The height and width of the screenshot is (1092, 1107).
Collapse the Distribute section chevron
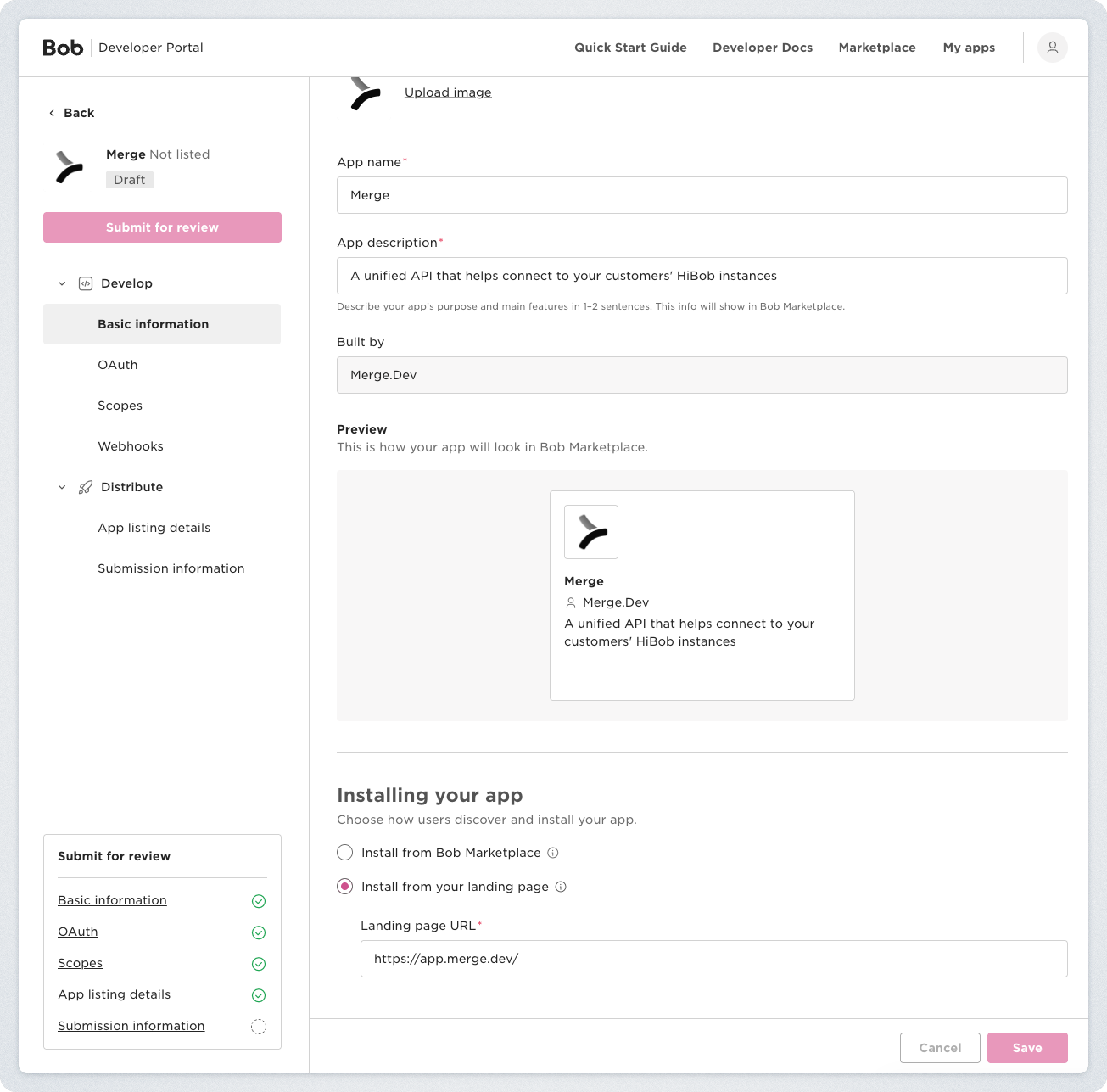pyautogui.click(x=62, y=487)
